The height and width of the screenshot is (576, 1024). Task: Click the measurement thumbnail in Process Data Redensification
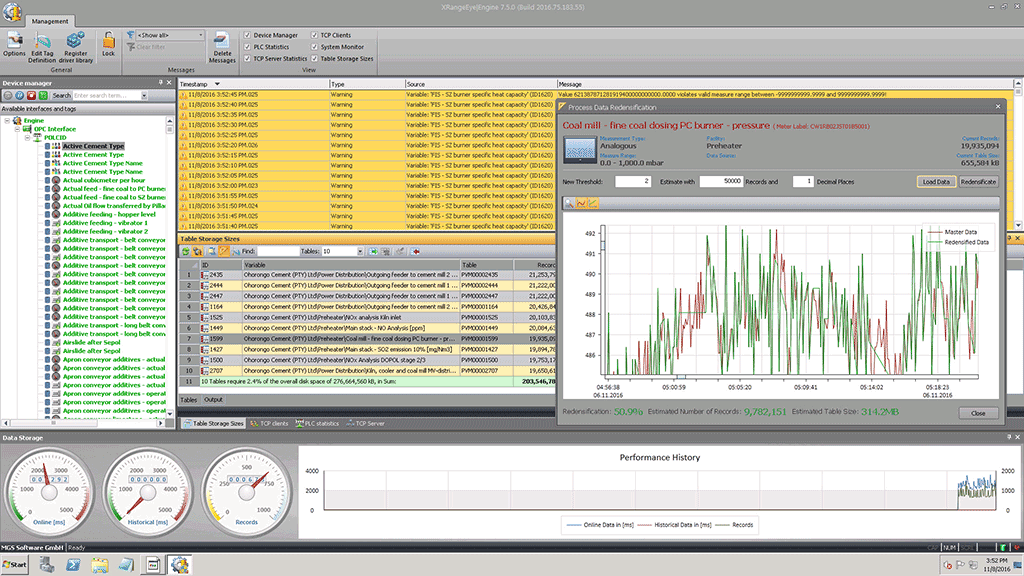[580, 150]
